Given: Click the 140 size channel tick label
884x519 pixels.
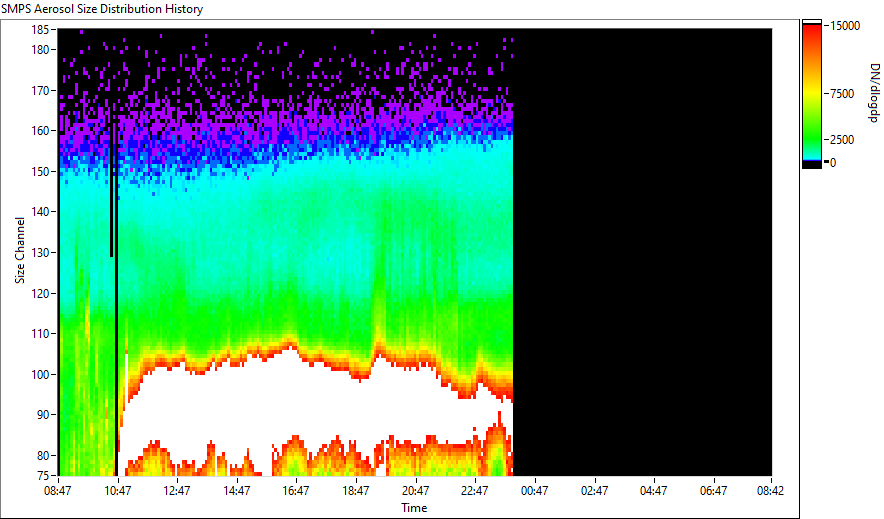Looking at the screenshot, I should (40, 212).
